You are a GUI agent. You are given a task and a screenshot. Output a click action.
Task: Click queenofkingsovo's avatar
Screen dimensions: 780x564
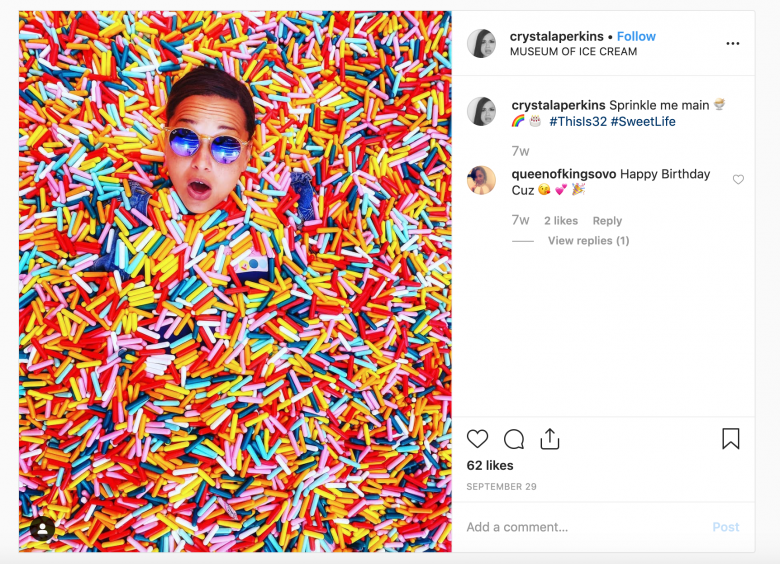[482, 180]
